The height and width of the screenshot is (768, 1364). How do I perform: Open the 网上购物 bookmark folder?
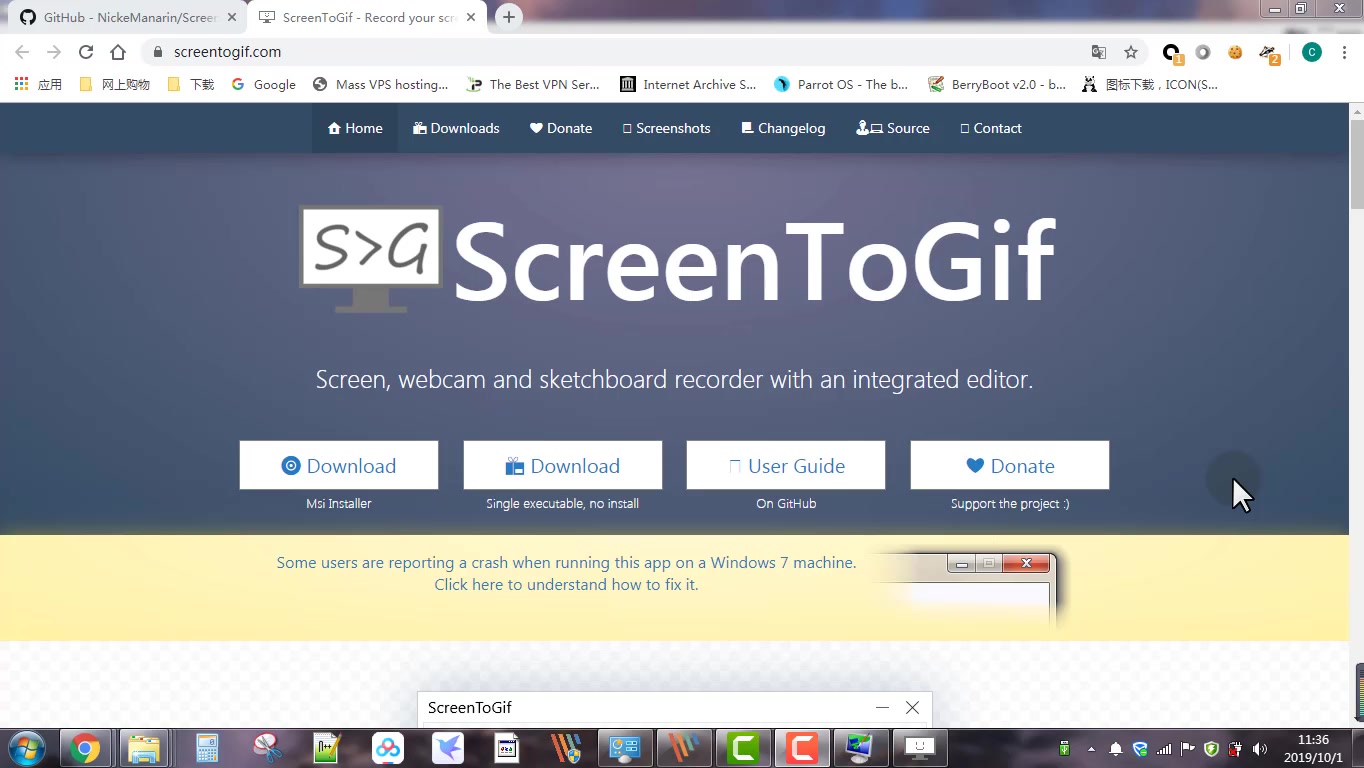[x=114, y=85]
